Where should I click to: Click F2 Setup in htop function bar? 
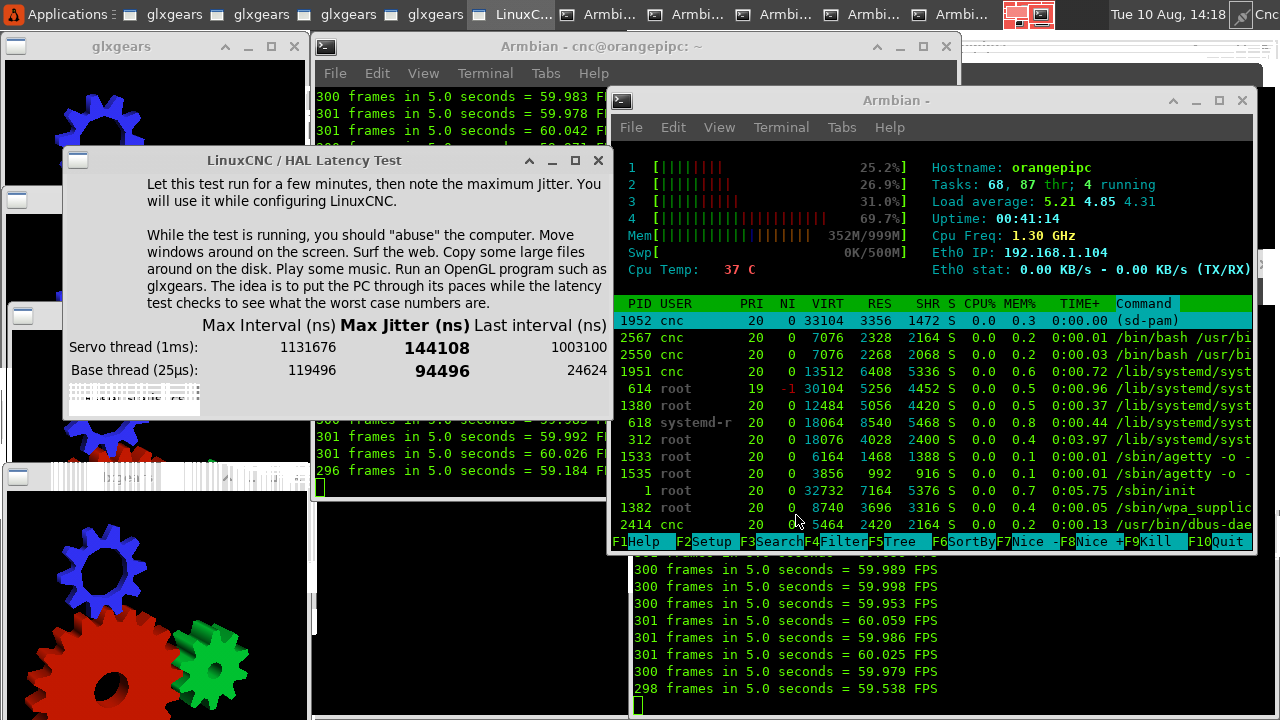click(708, 541)
